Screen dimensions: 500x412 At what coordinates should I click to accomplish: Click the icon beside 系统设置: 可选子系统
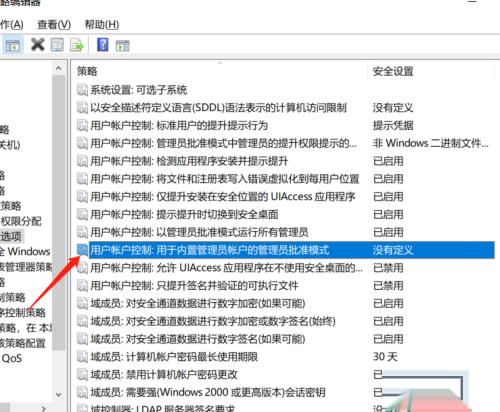click(x=82, y=90)
